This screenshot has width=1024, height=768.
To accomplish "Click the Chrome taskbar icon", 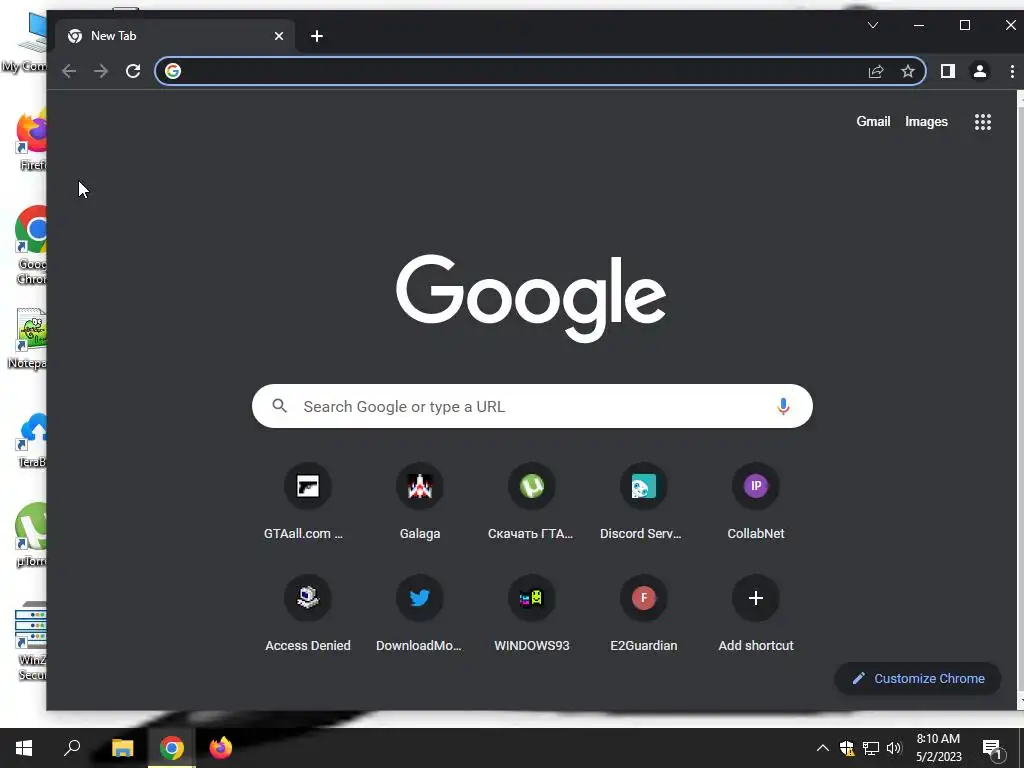I will [172, 748].
